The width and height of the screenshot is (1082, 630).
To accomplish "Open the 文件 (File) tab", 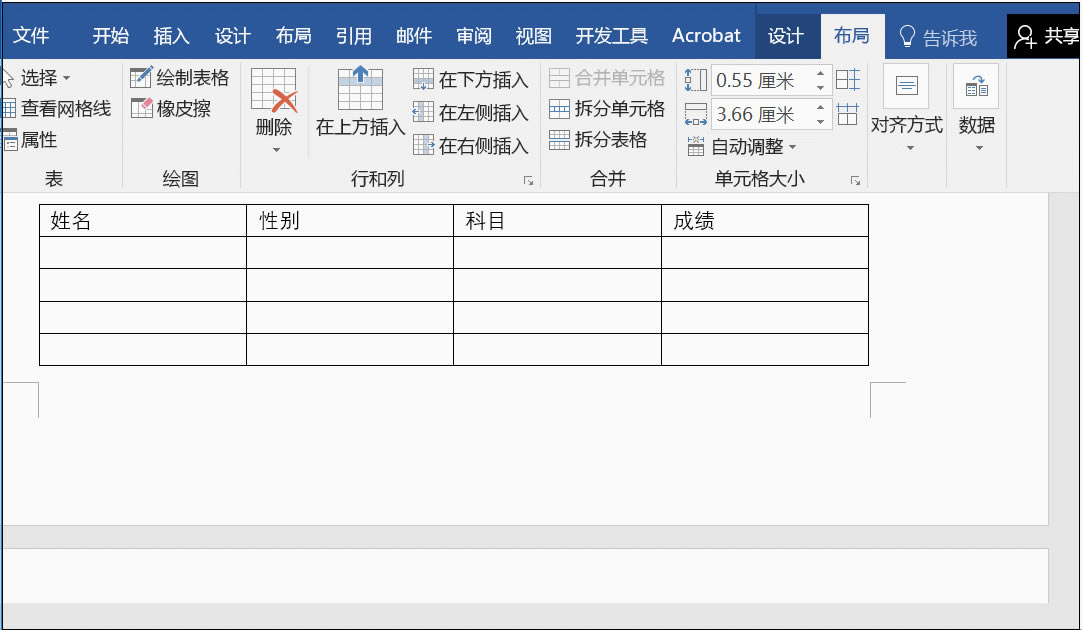I will coord(31,36).
